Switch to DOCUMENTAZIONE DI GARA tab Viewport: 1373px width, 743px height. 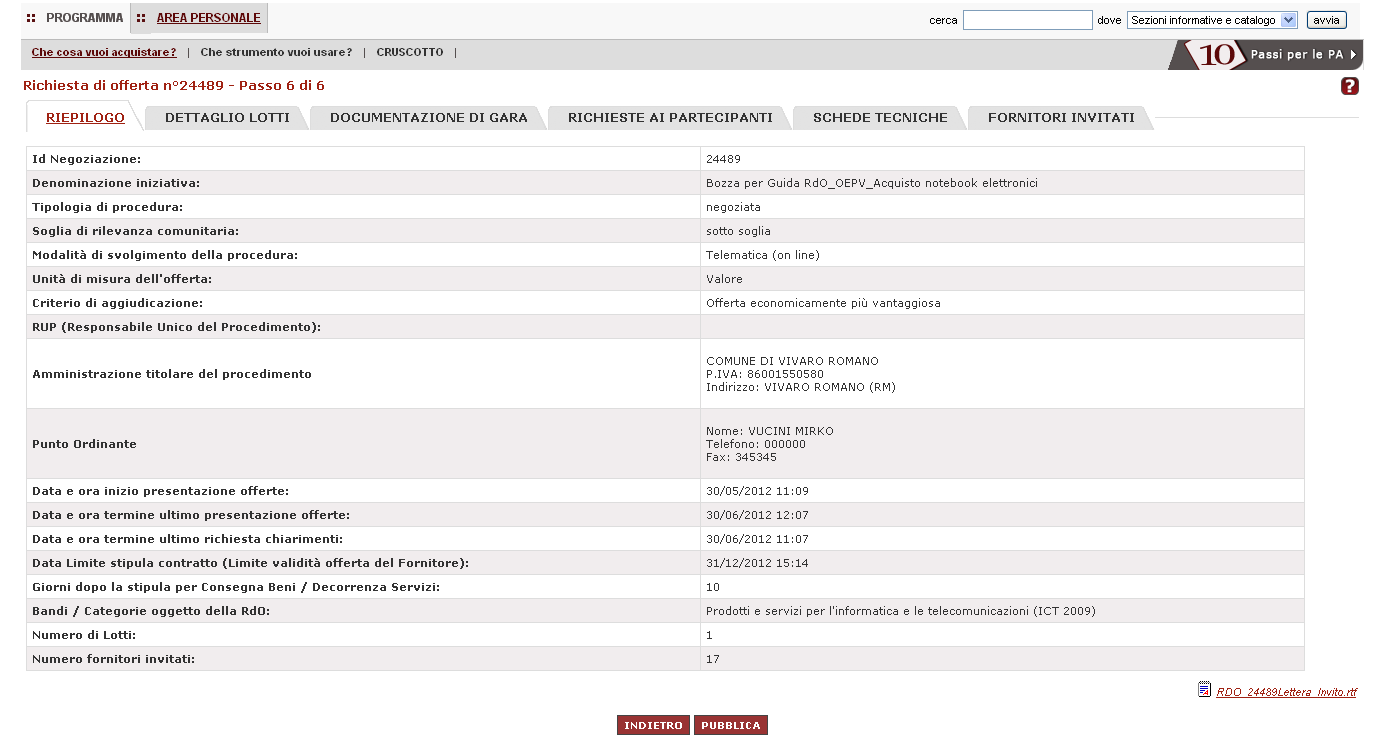428,118
